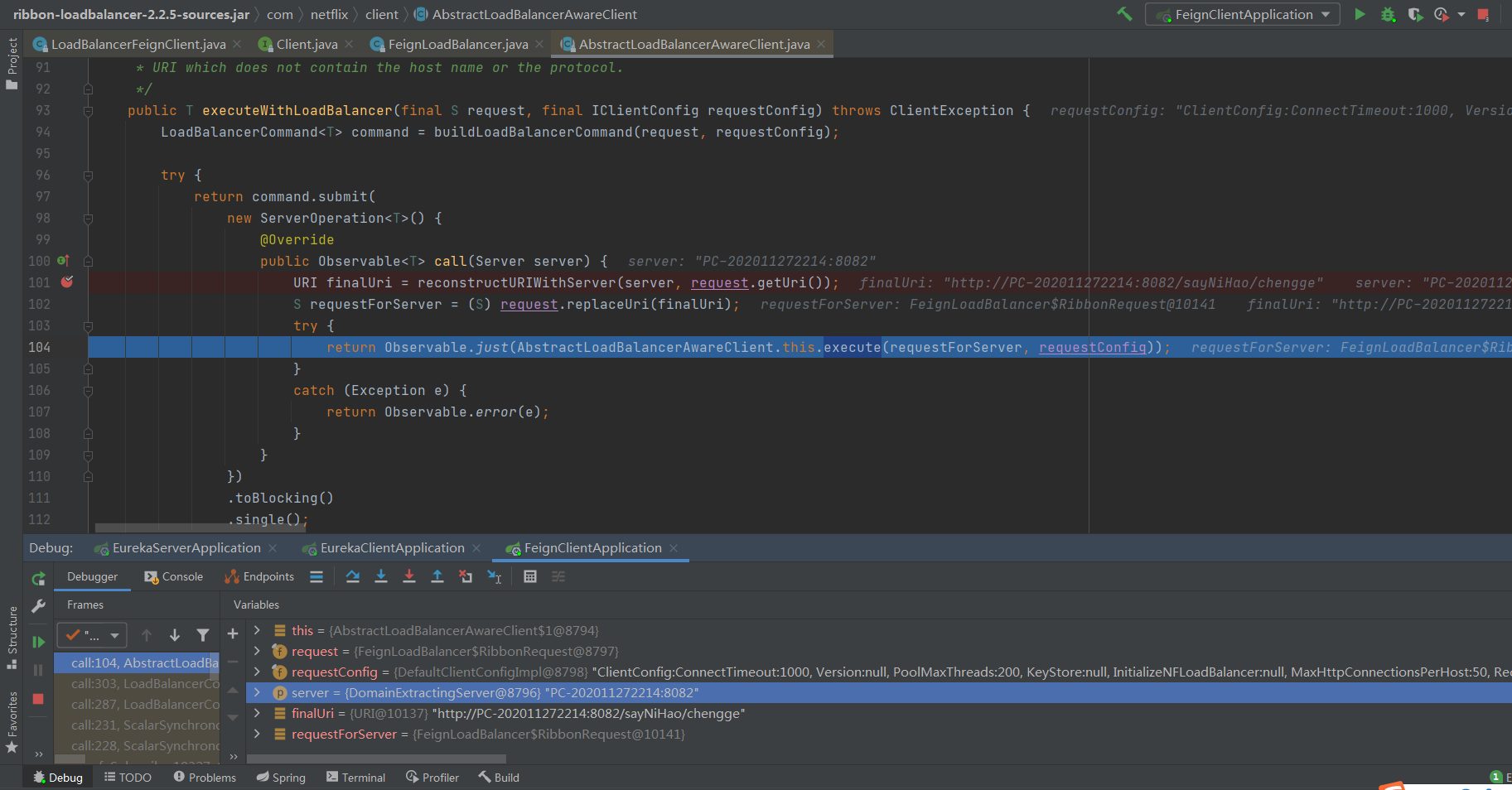Force step into using the red arrow
1512x790 pixels.
tap(409, 576)
